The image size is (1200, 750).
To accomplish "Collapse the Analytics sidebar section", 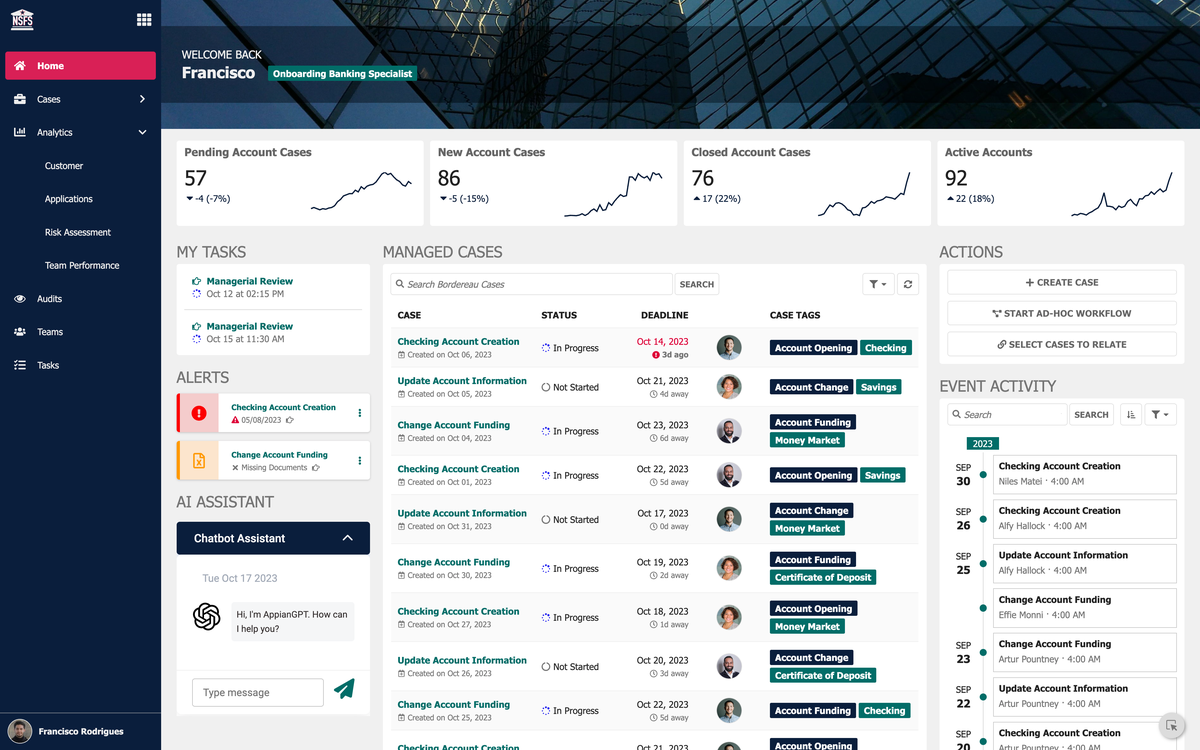I will 142,132.
